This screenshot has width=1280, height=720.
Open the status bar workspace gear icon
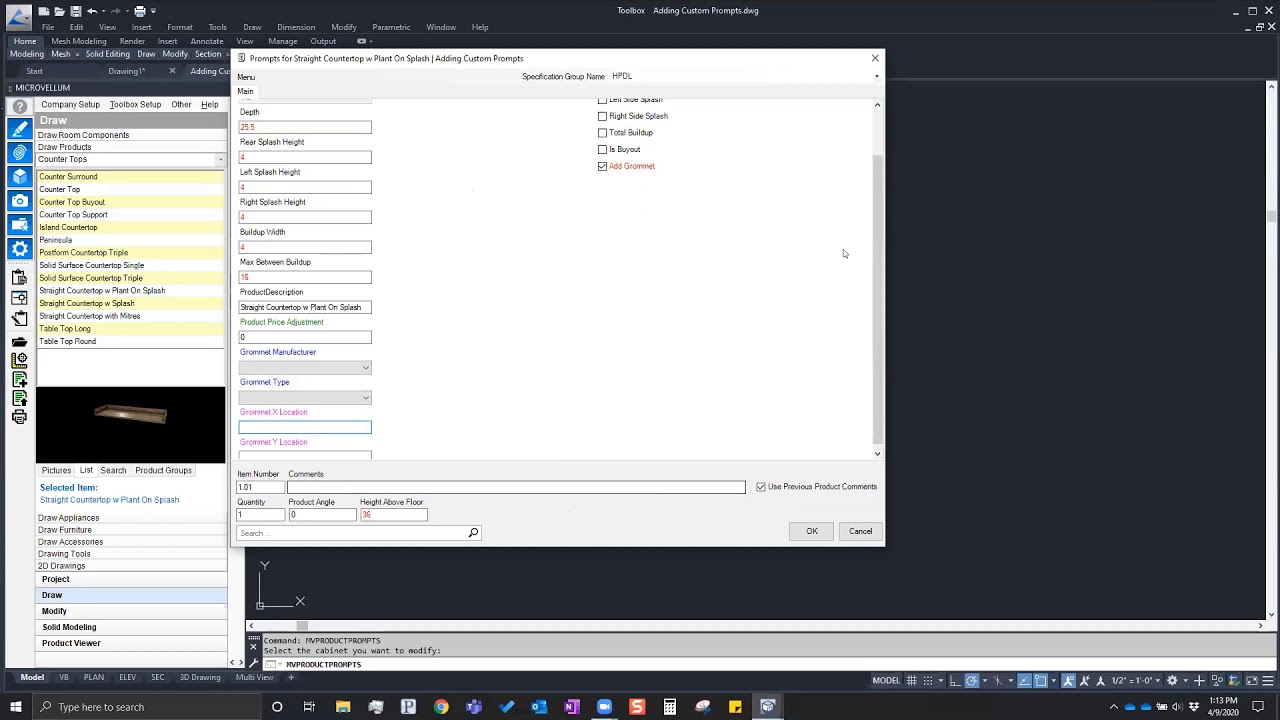click(x=1172, y=680)
